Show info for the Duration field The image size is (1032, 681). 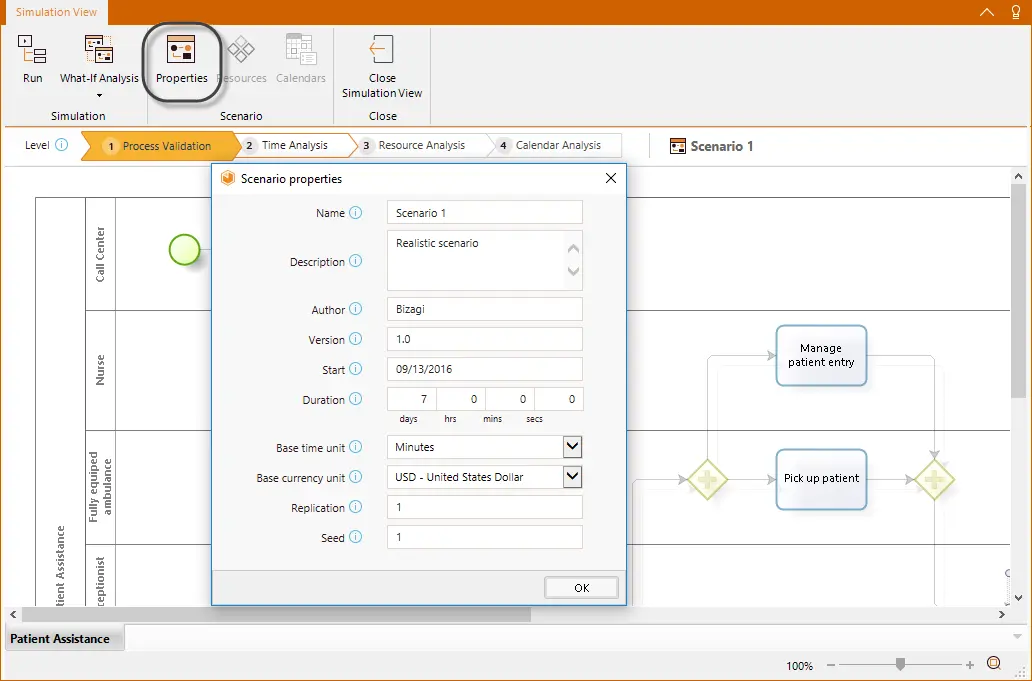pos(355,399)
